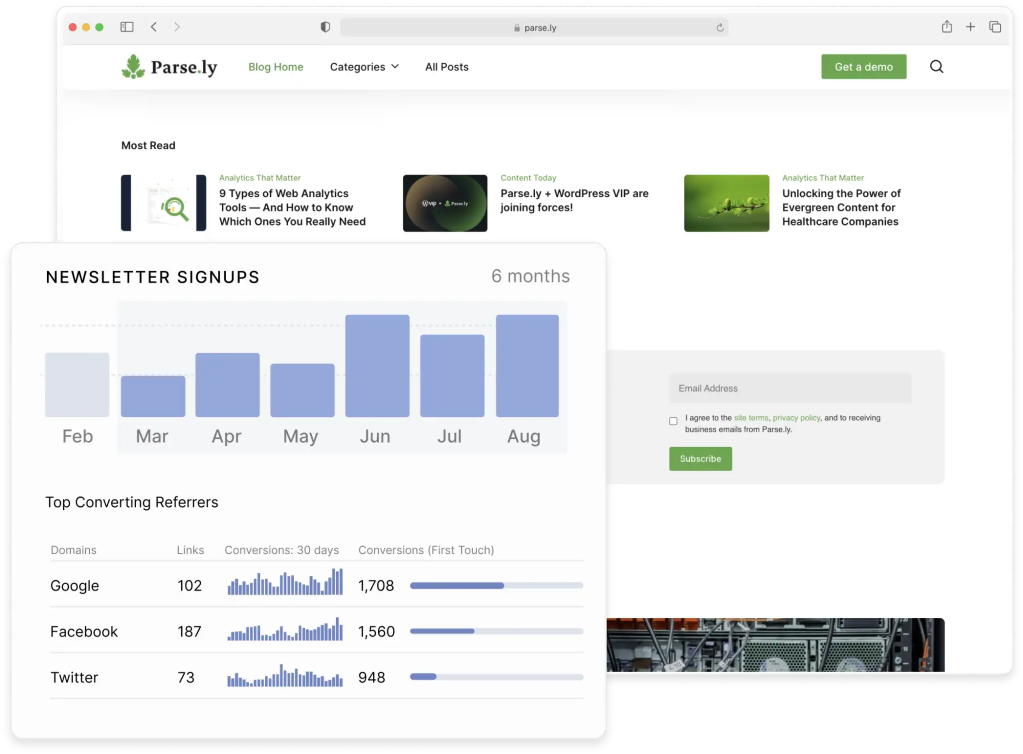Click Facebook's 187 links value
The width and height of the screenshot is (1023, 754).
tap(189, 631)
